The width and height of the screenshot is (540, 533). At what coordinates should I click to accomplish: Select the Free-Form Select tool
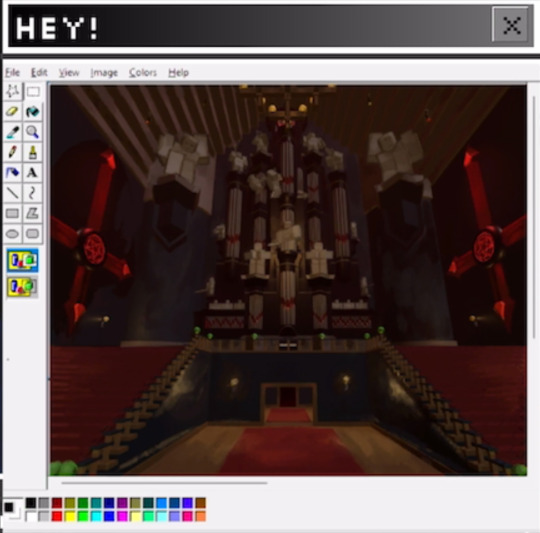(13, 91)
